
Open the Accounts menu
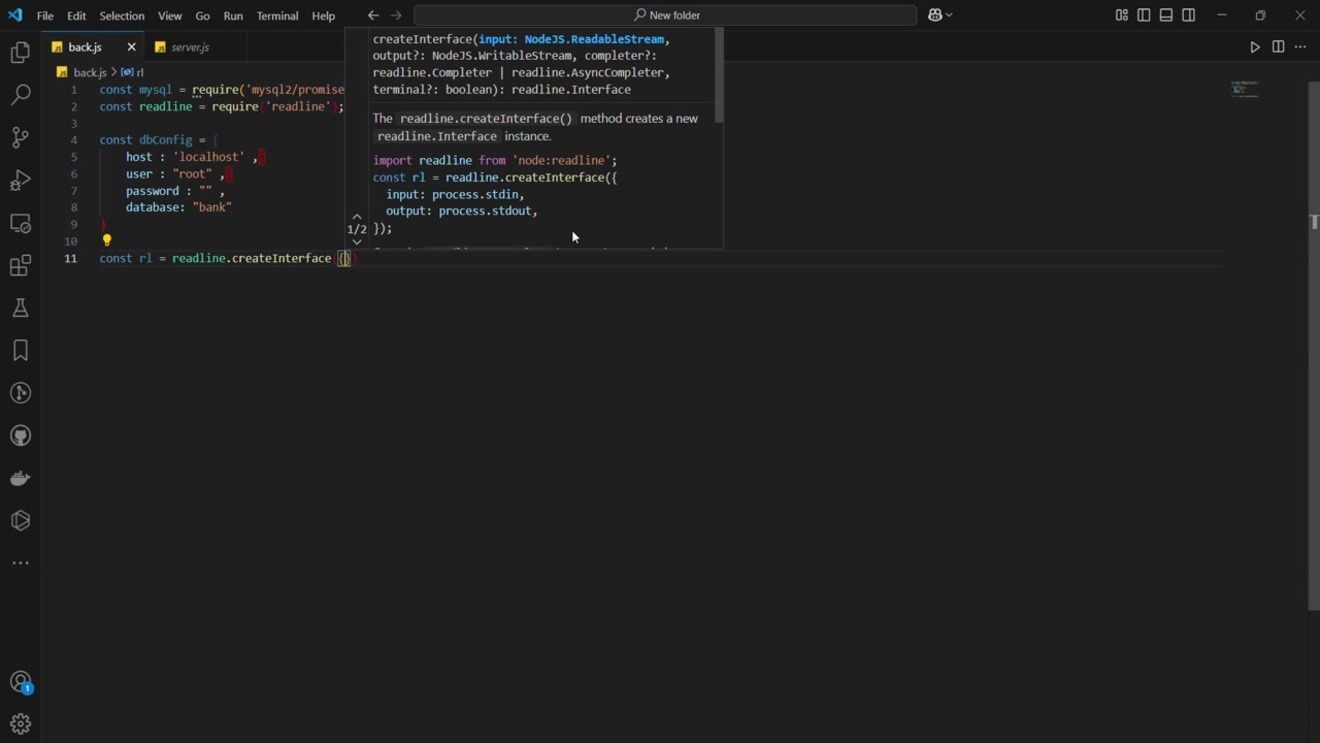click(20, 682)
